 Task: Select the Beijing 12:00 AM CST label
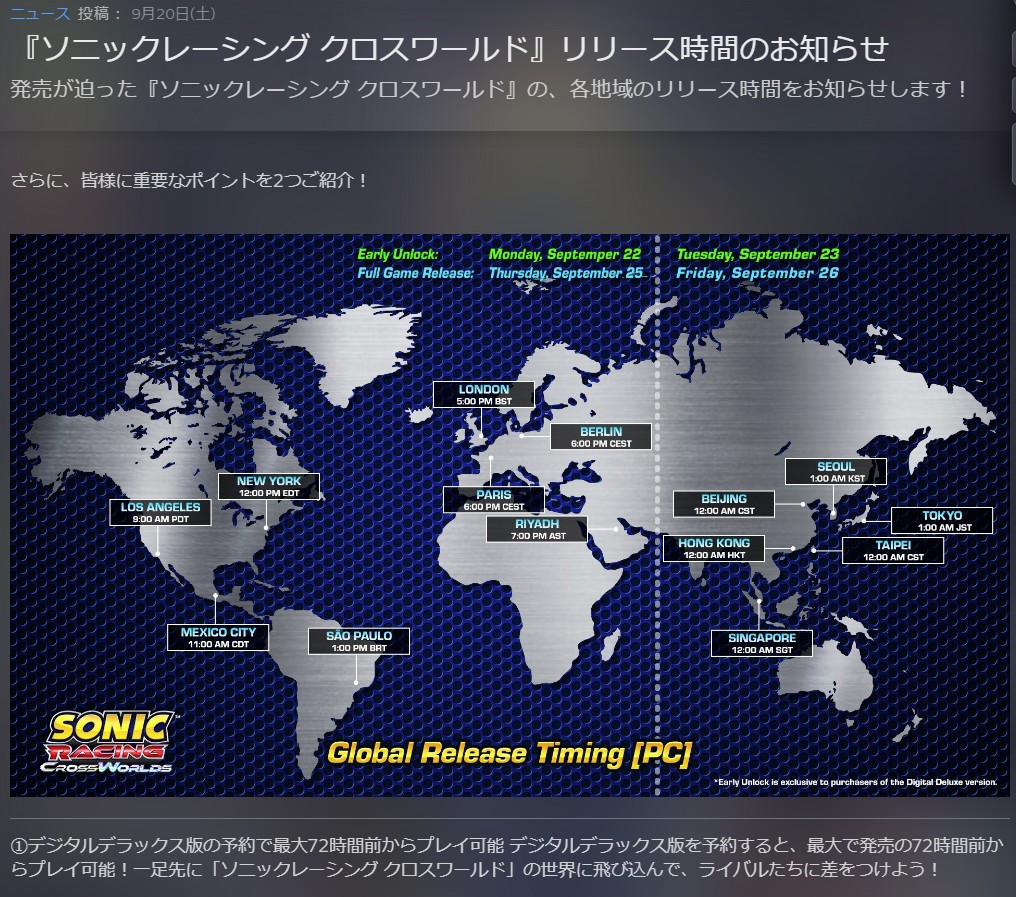(724, 504)
